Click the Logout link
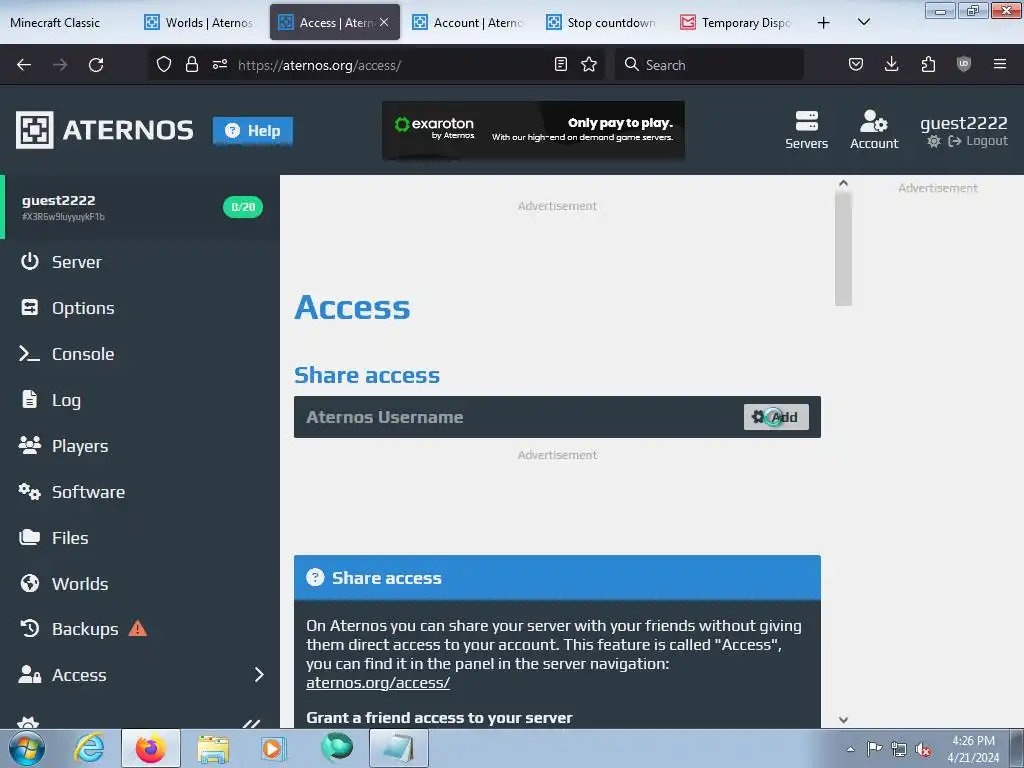Image resolution: width=1024 pixels, height=768 pixels. click(978, 141)
